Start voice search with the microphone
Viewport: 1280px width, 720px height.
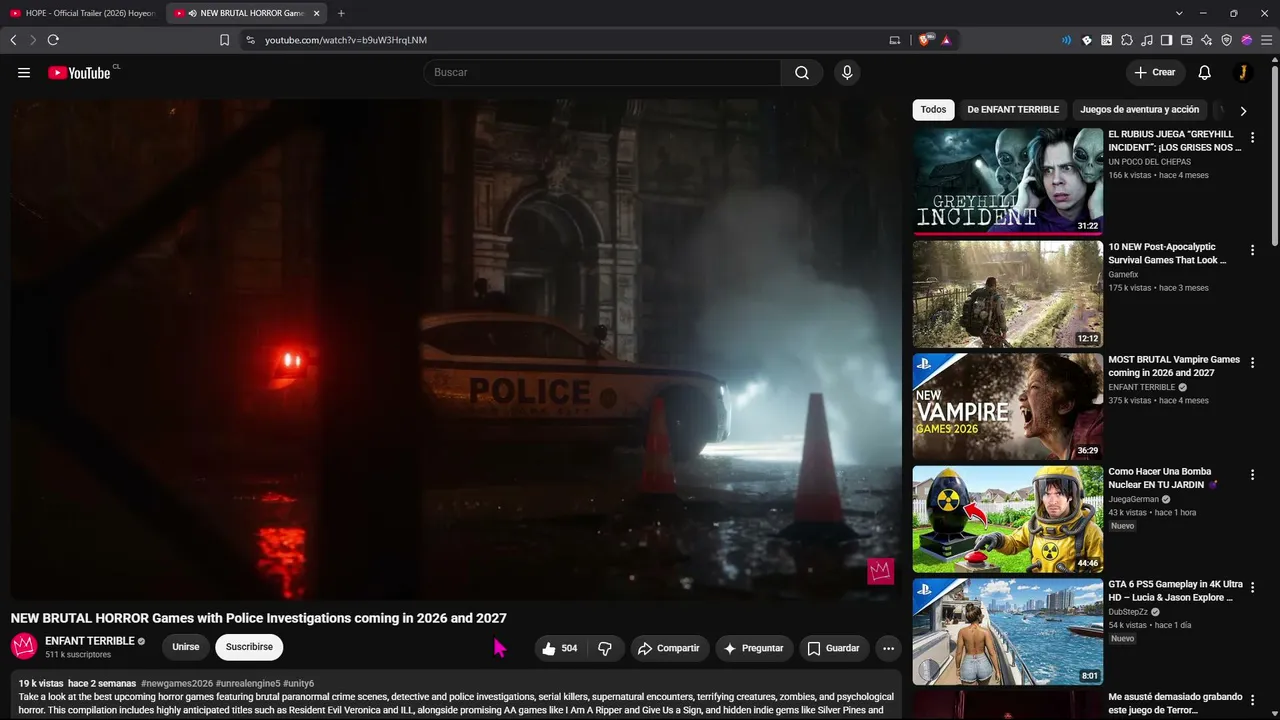[x=847, y=73]
